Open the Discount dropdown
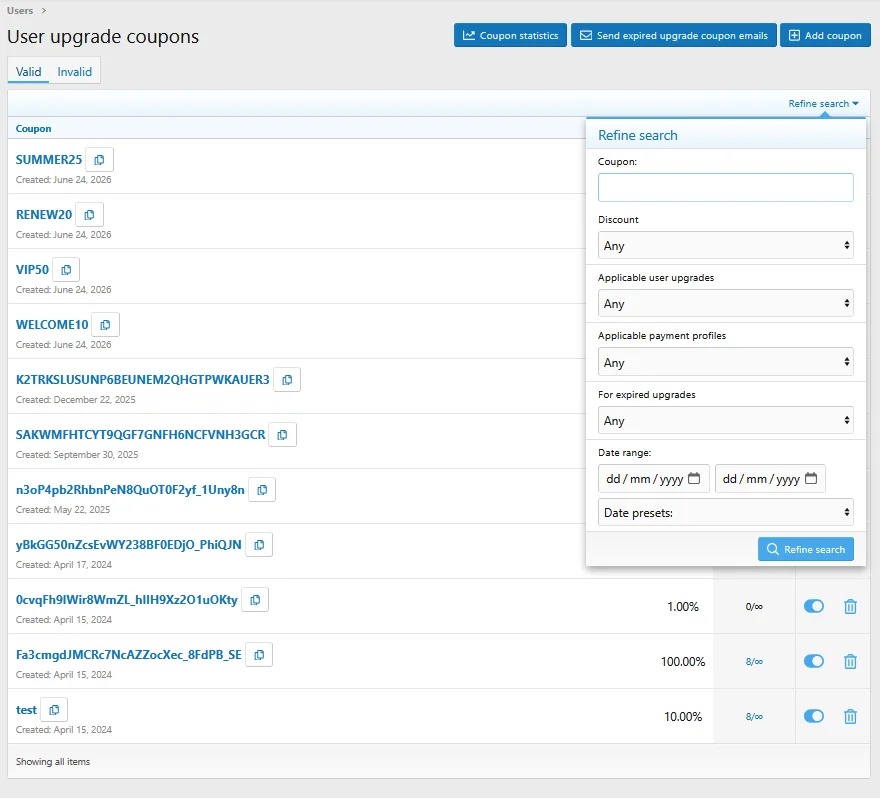Image resolution: width=880 pixels, height=798 pixels. click(x=726, y=245)
